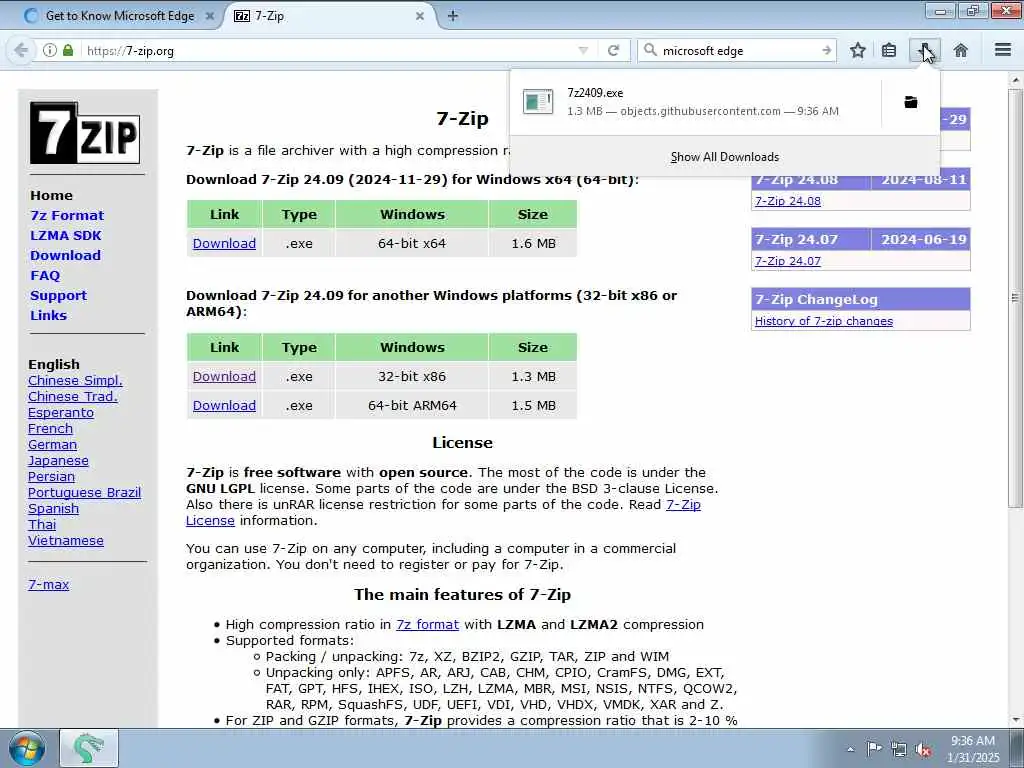Screen dimensions: 1024x768
Task: Switch language to Vietnamese
Action: pyautogui.click(x=65, y=541)
